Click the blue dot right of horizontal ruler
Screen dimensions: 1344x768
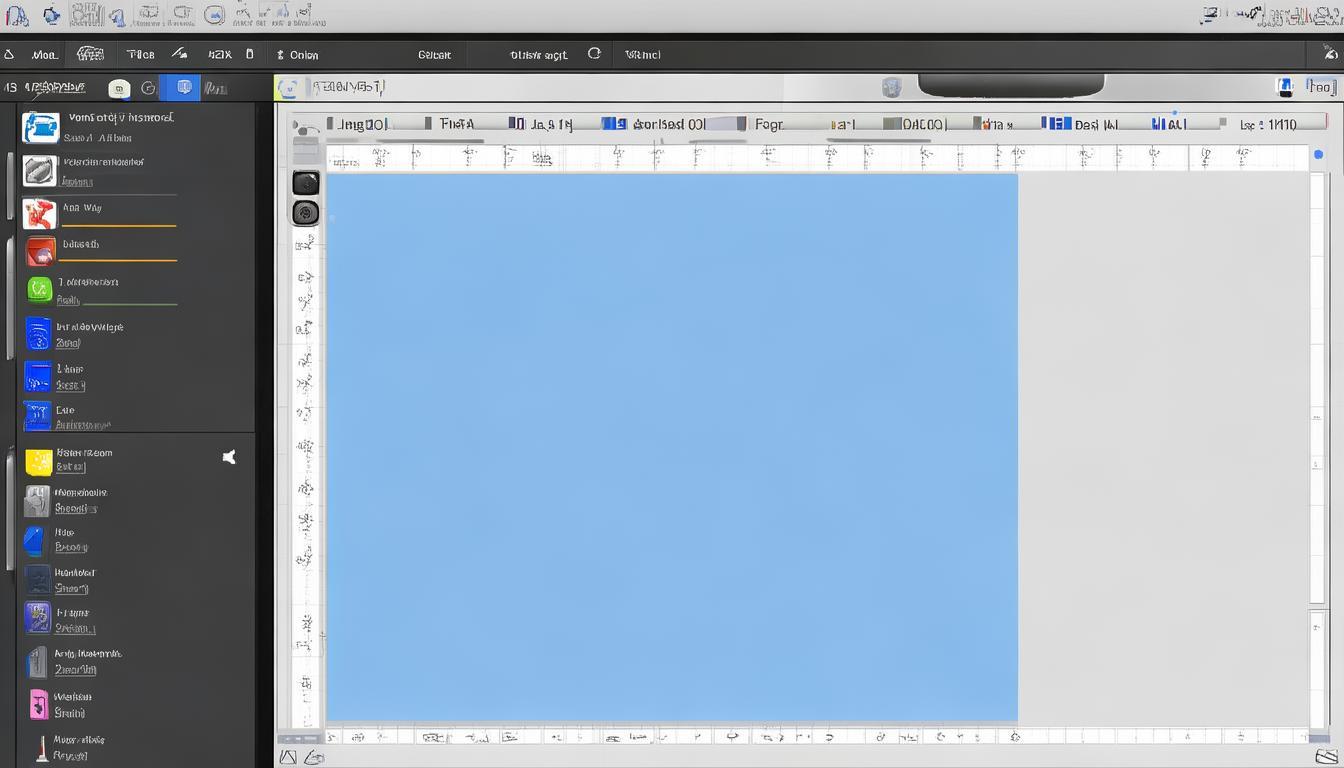tap(1318, 155)
